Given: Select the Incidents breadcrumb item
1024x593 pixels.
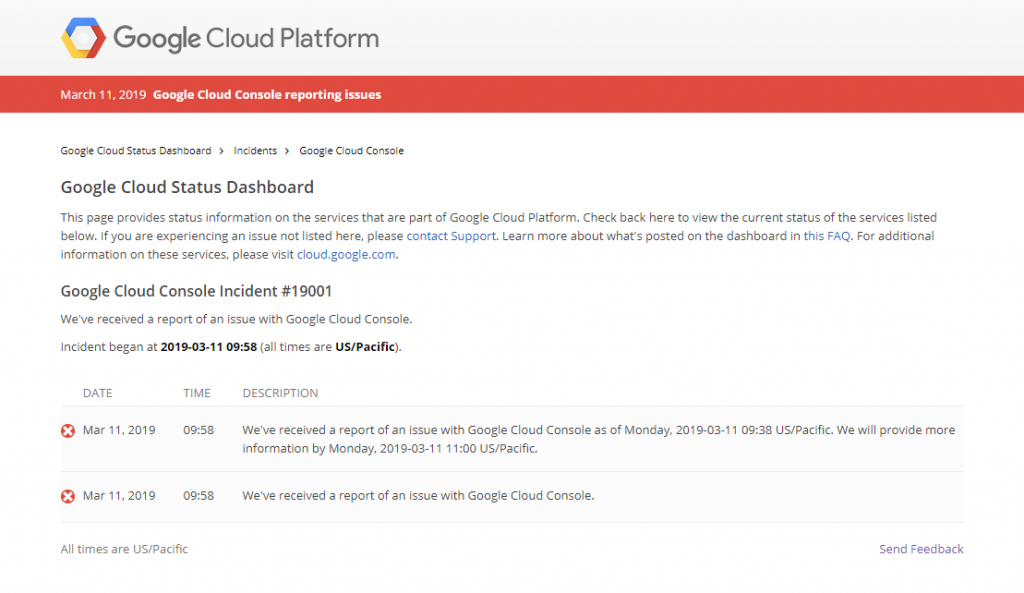Looking at the screenshot, I should (254, 150).
